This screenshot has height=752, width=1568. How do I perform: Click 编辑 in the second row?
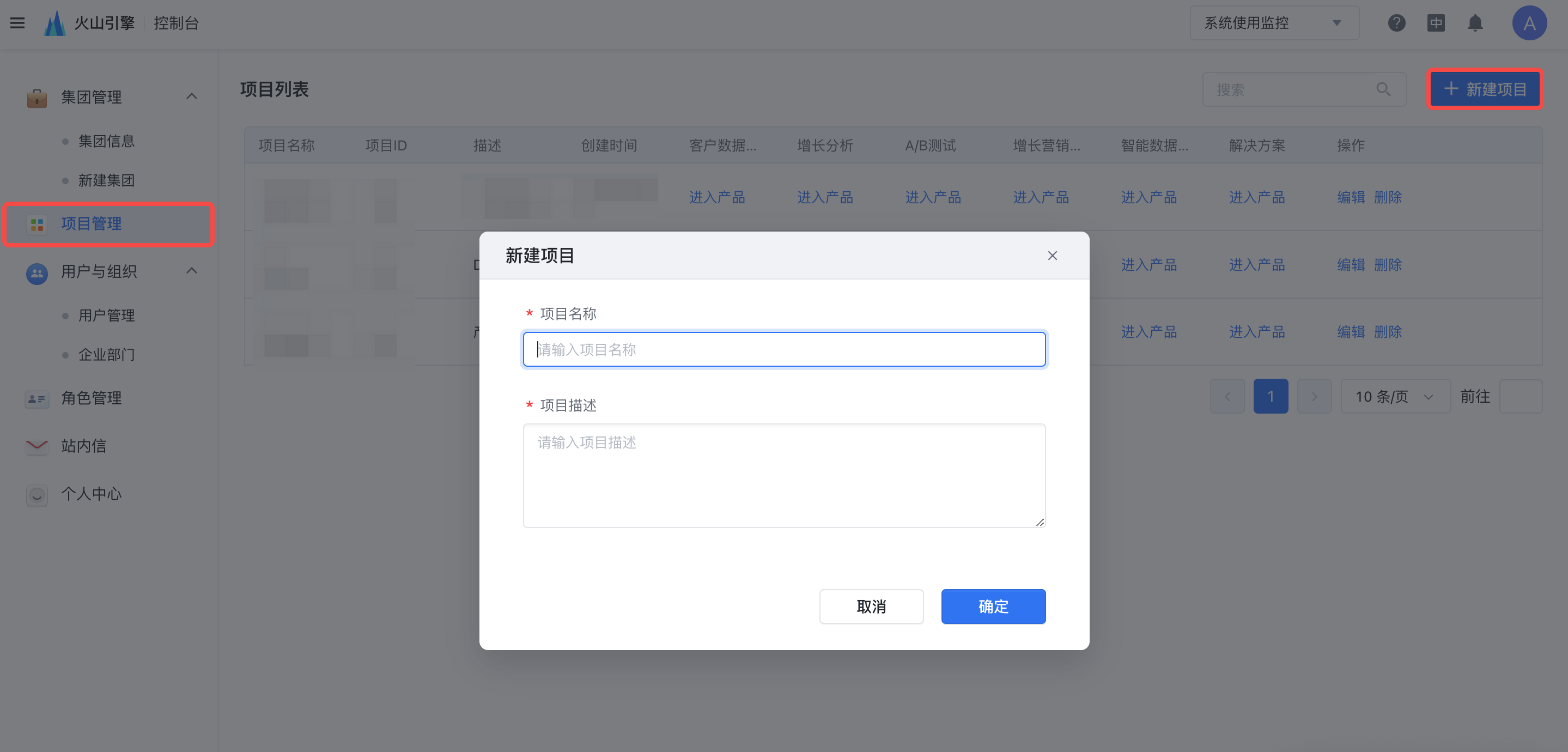click(x=1351, y=265)
